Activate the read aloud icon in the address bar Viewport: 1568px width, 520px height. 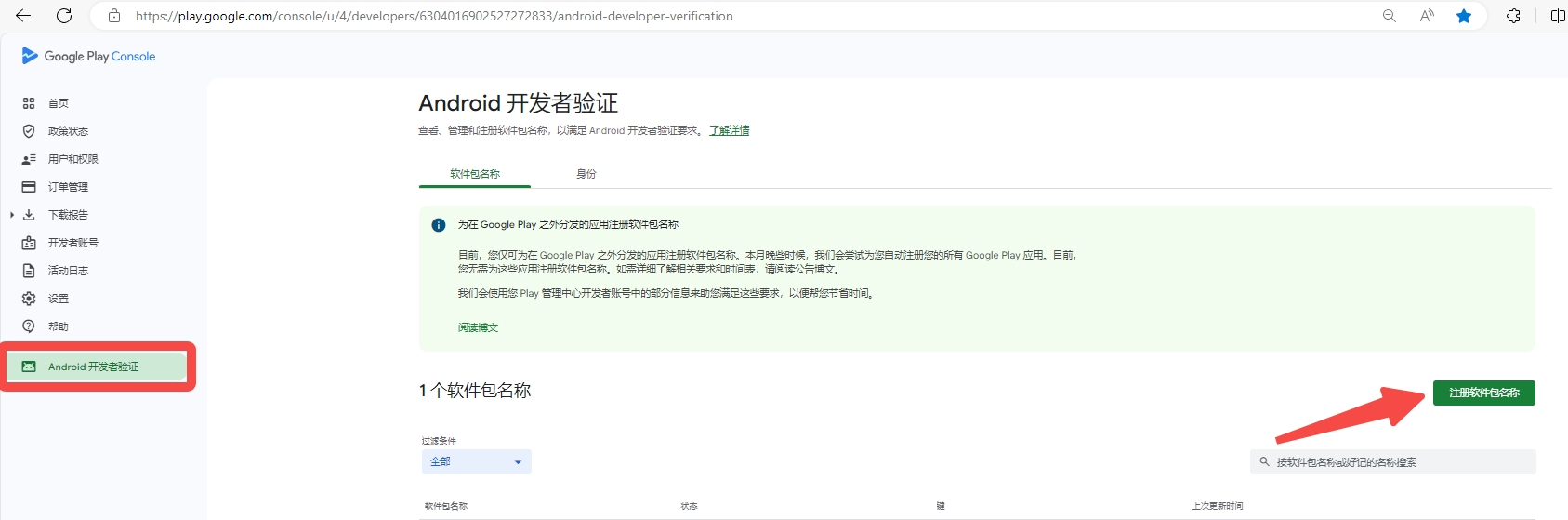1427,16
